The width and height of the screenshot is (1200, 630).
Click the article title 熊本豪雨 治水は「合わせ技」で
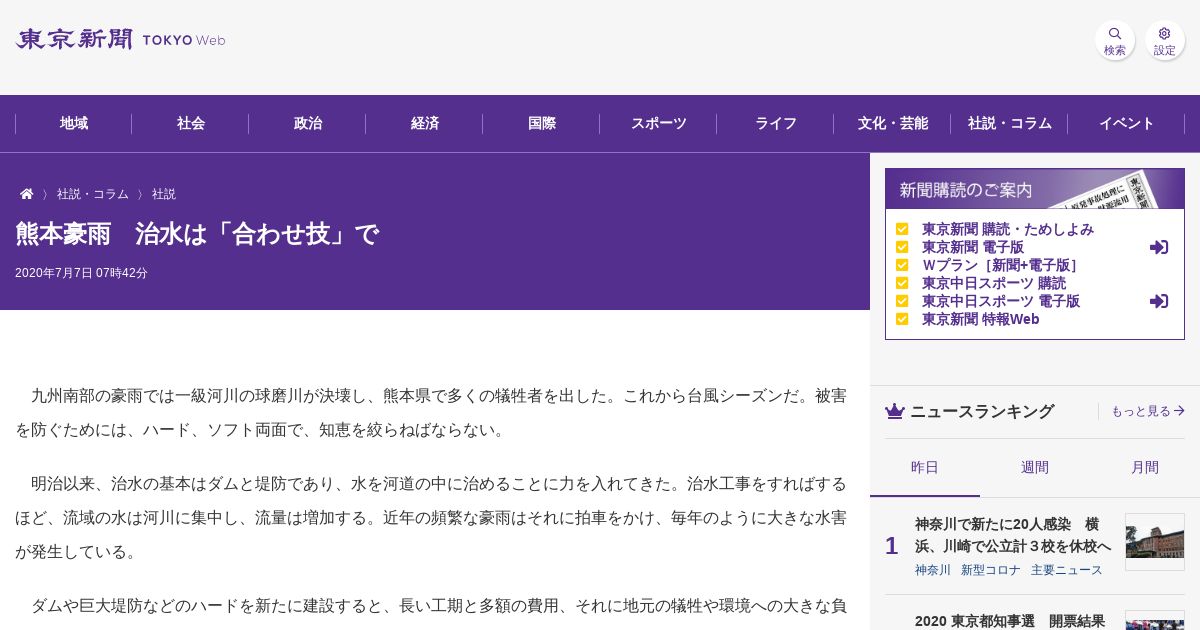tap(197, 234)
